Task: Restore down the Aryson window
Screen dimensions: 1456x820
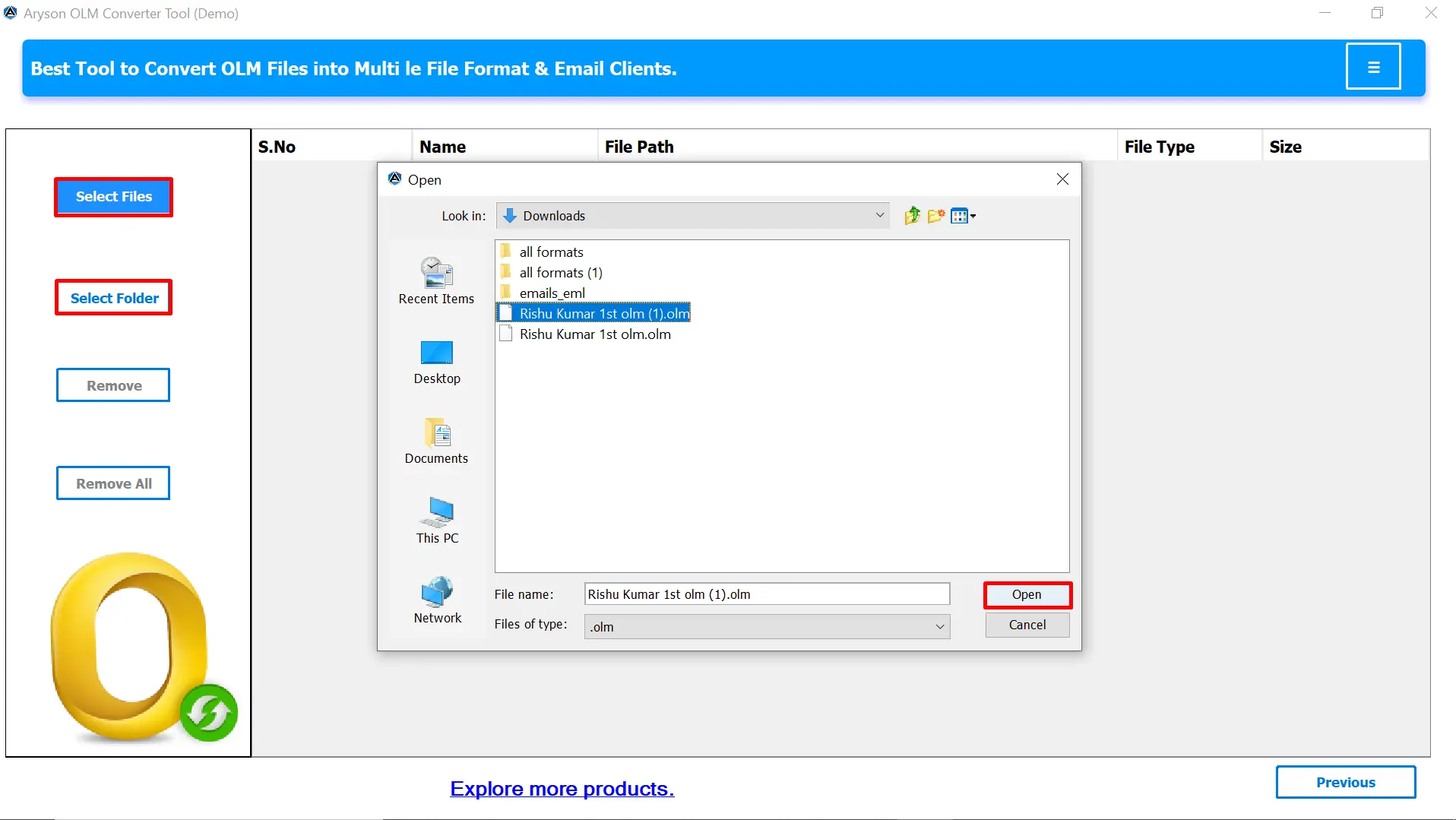Action: pyautogui.click(x=1377, y=13)
